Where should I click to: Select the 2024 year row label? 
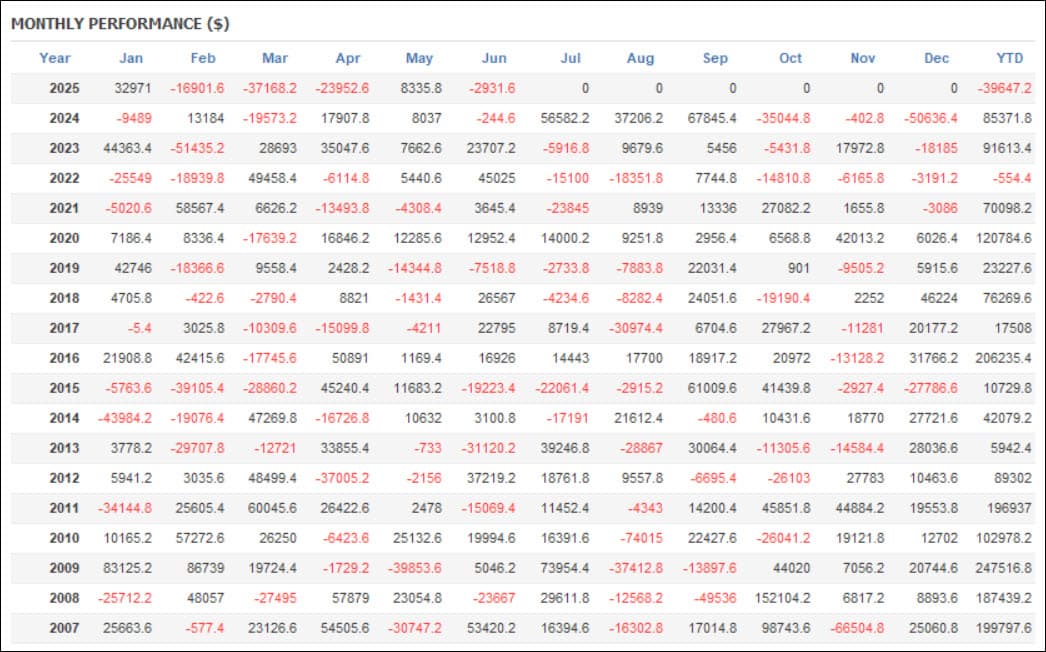64,118
